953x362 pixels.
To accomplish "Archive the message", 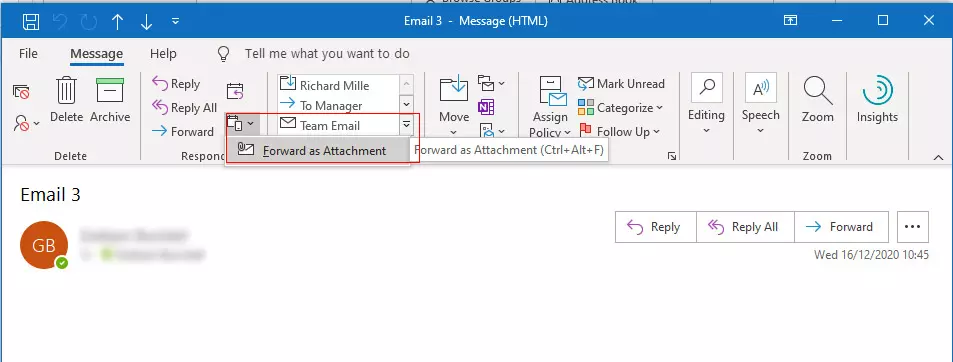I will (x=110, y=100).
